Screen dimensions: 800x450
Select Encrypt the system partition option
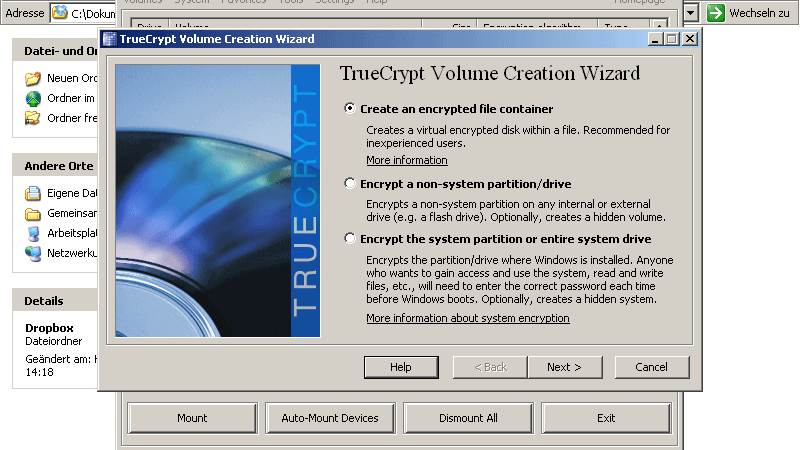pos(349,238)
